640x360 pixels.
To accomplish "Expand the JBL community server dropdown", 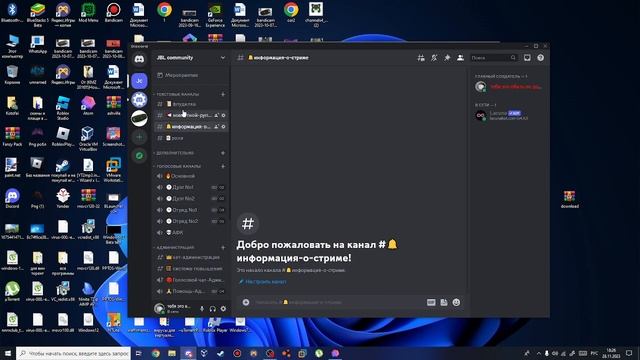I will point(223,58).
